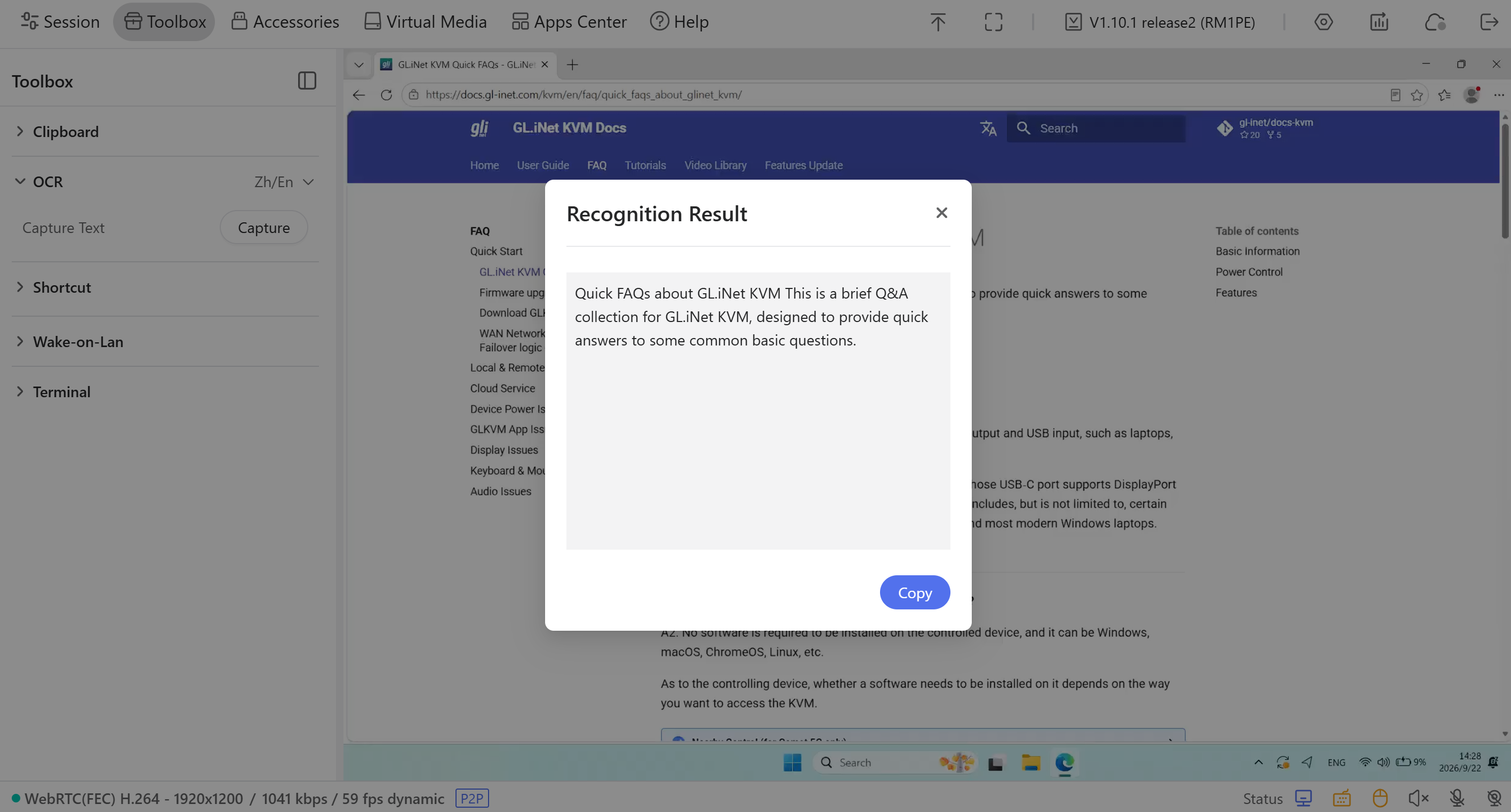1511x812 pixels.
Task: Click the keyboard status icon in the status bar
Action: point(1341,798)
